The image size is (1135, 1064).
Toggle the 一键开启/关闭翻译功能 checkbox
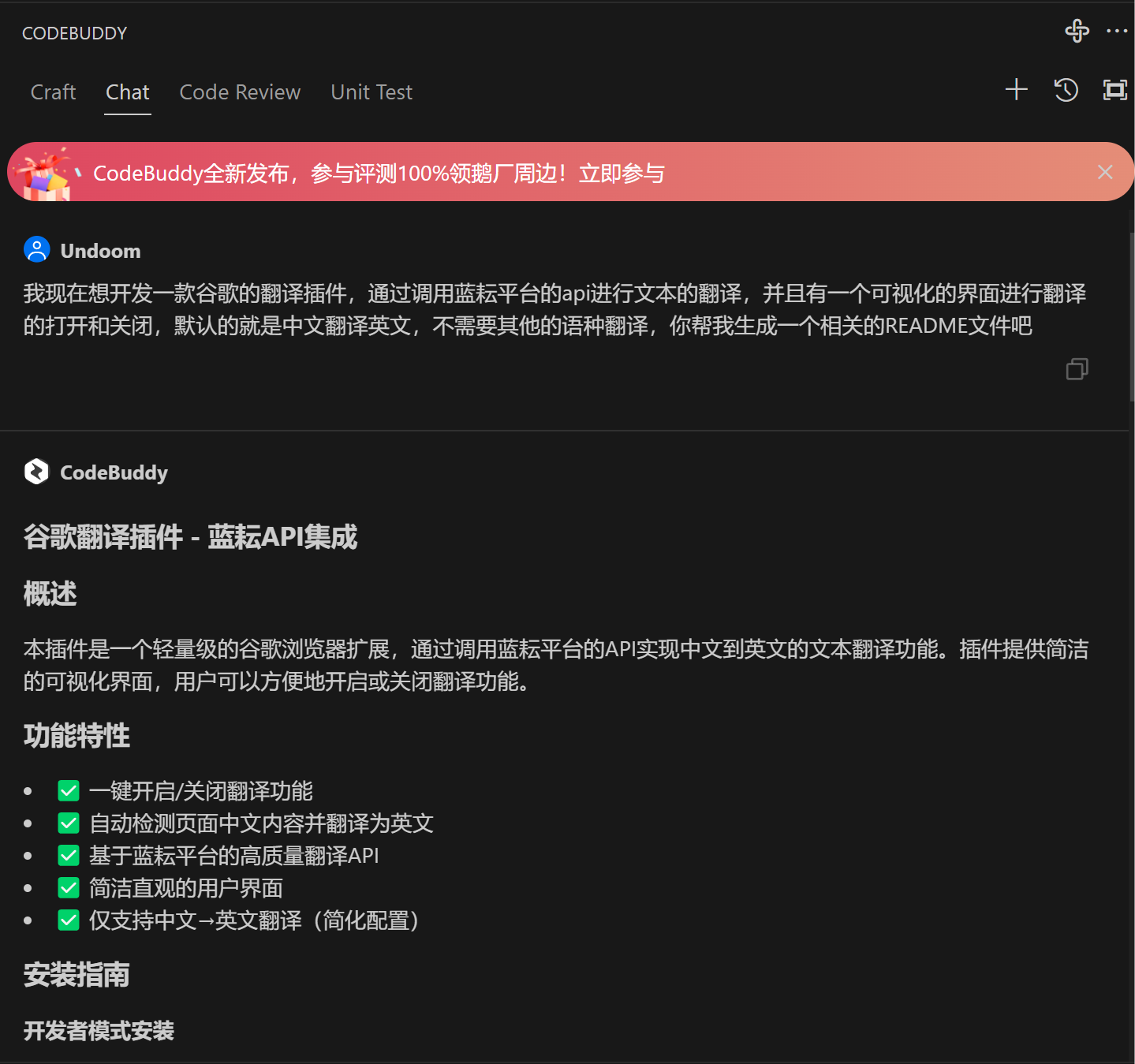pyautogui.click(x=69, y=790)
